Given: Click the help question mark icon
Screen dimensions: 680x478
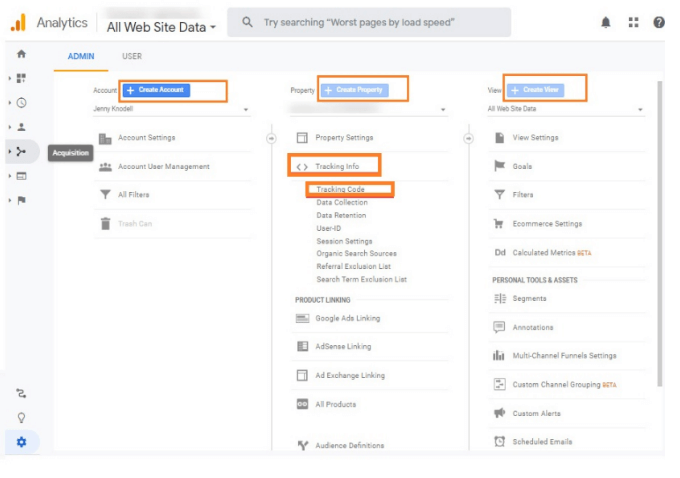Looking at the screenshot, I should pos(659,23).
